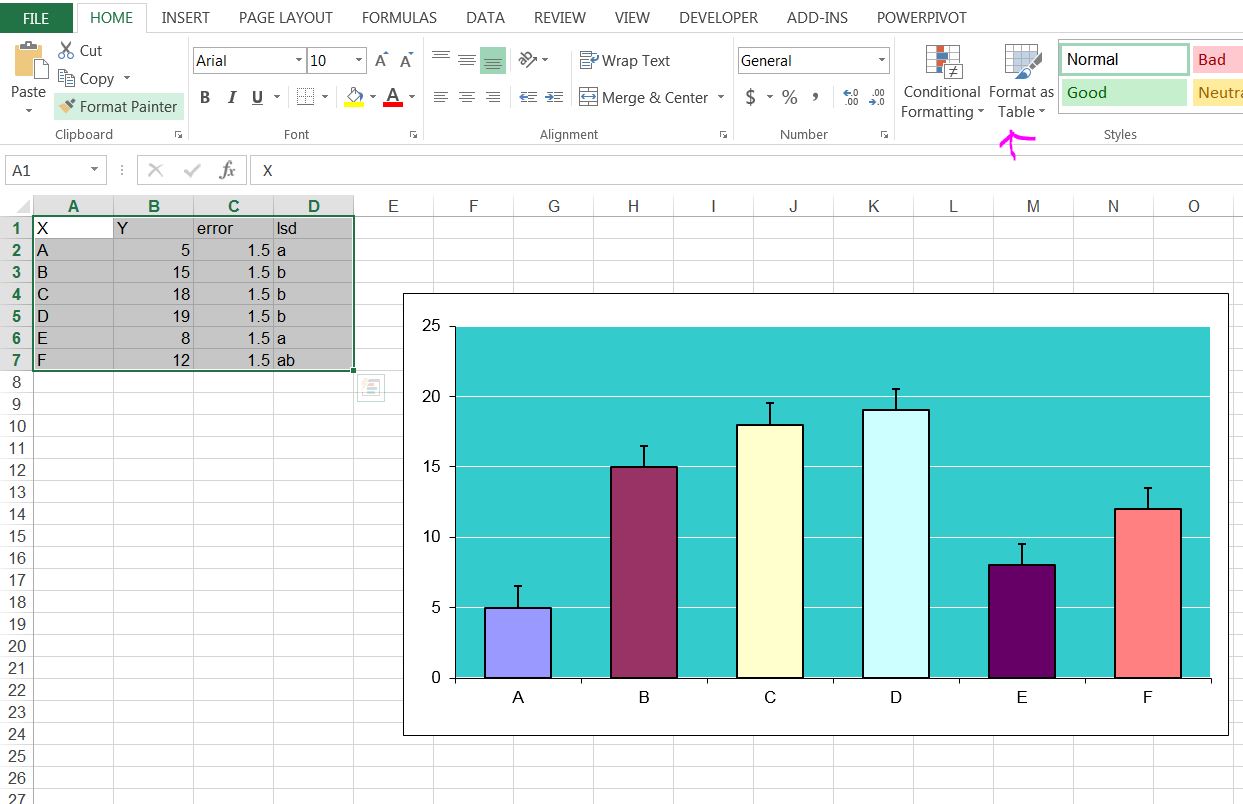
Task: Toggle italic formatting
Action: 232,97
